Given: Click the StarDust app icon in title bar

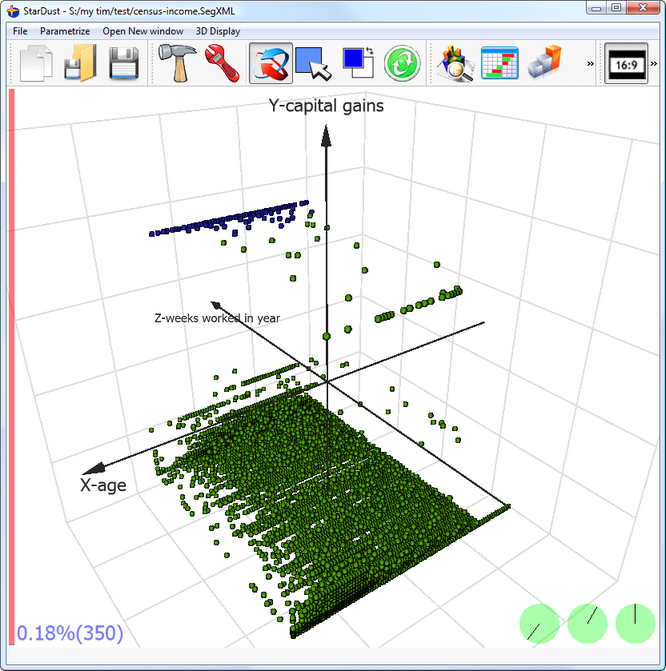Looking at the screenshot, I should (x=13, y=11).
